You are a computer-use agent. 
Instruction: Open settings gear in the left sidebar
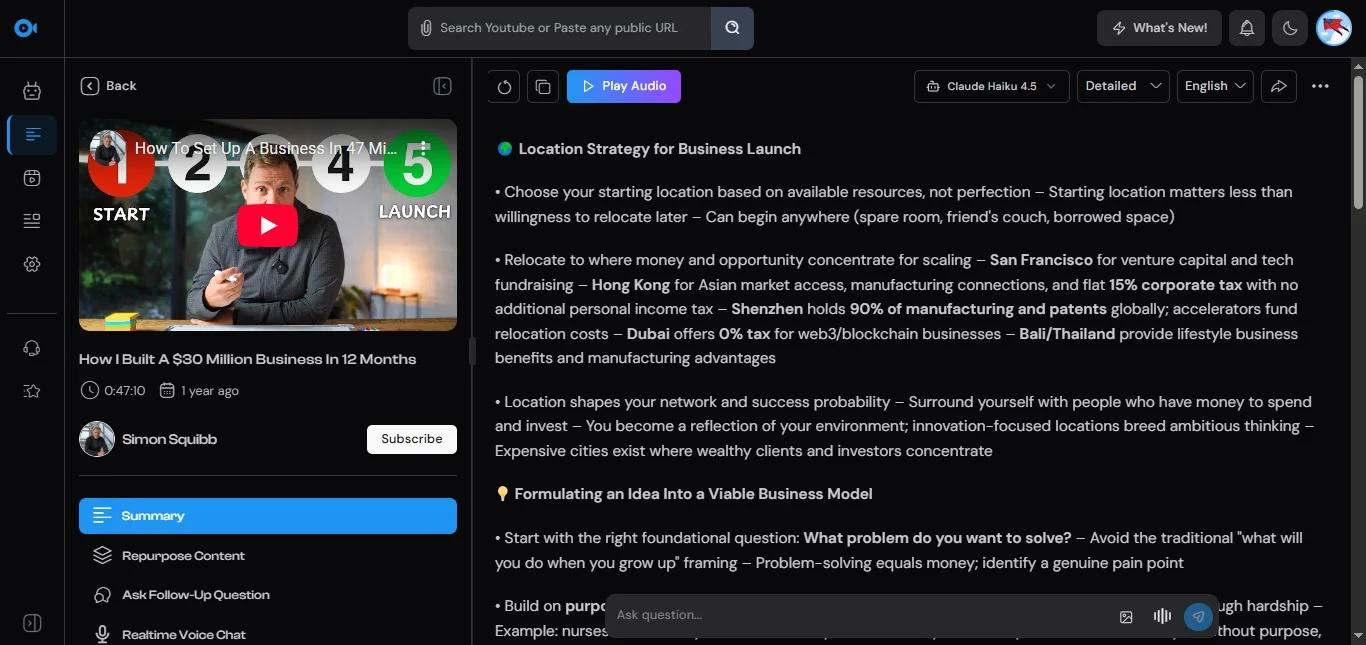(32, 264)
